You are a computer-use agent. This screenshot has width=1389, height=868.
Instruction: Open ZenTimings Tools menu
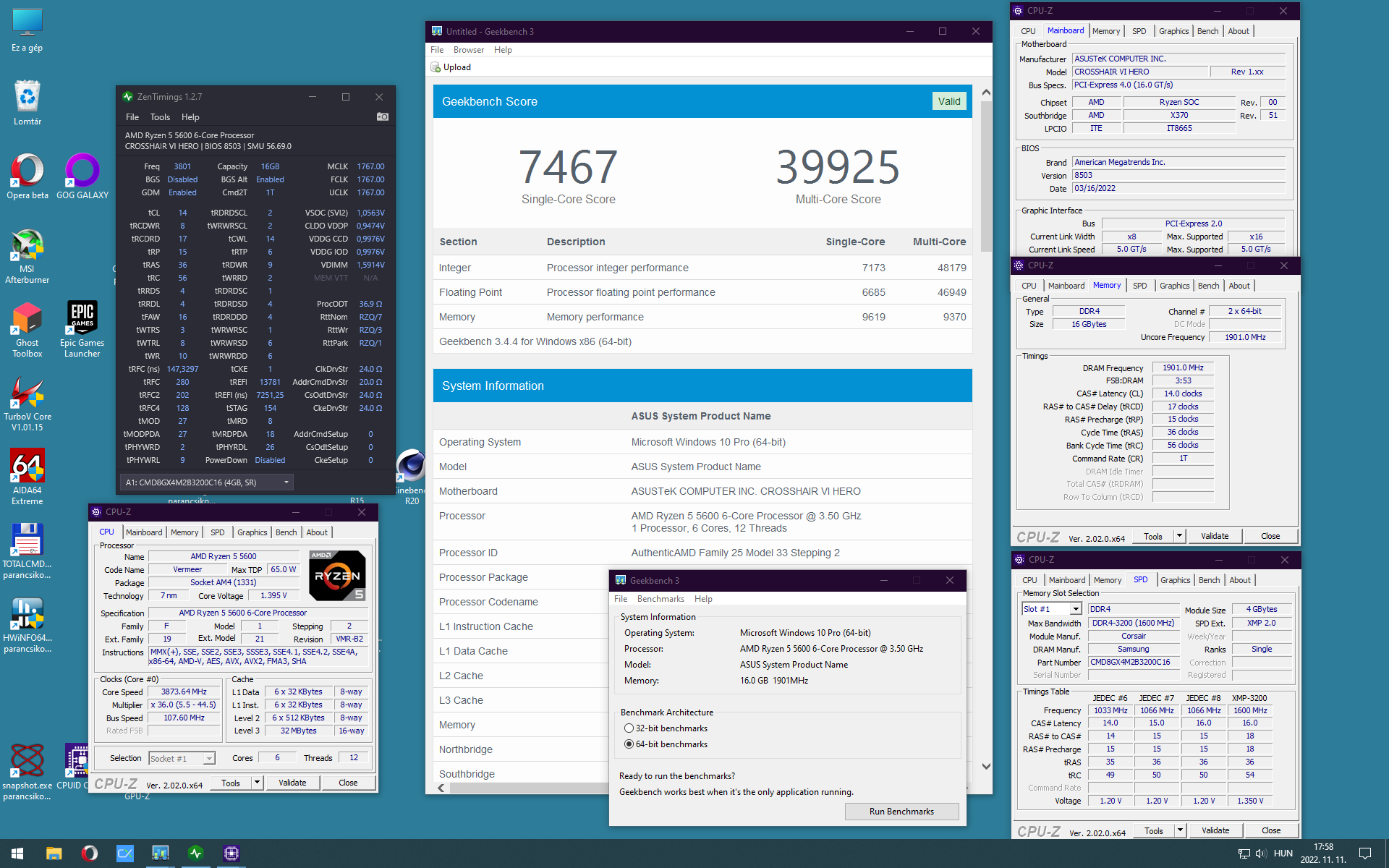coord(160,116)
